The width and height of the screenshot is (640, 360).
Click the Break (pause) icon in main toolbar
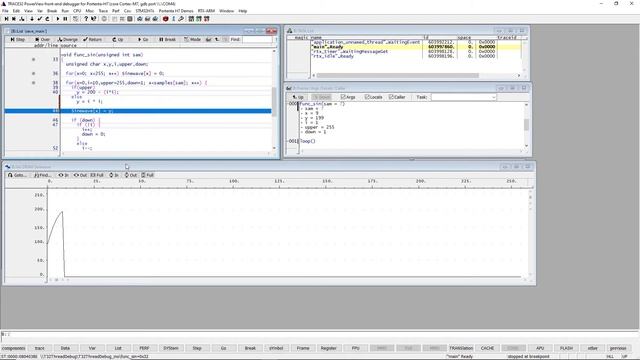[x=65, y=19]
